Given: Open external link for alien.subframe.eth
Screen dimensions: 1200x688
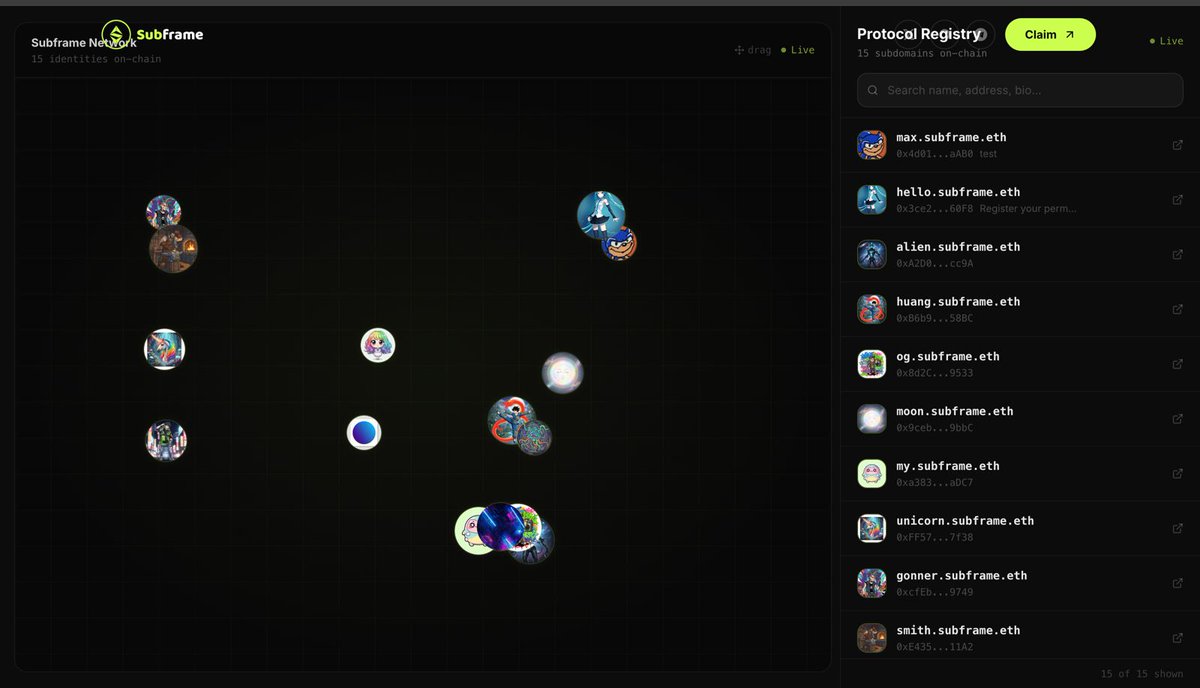Looking at the screenshot, I should point(1177,255).
